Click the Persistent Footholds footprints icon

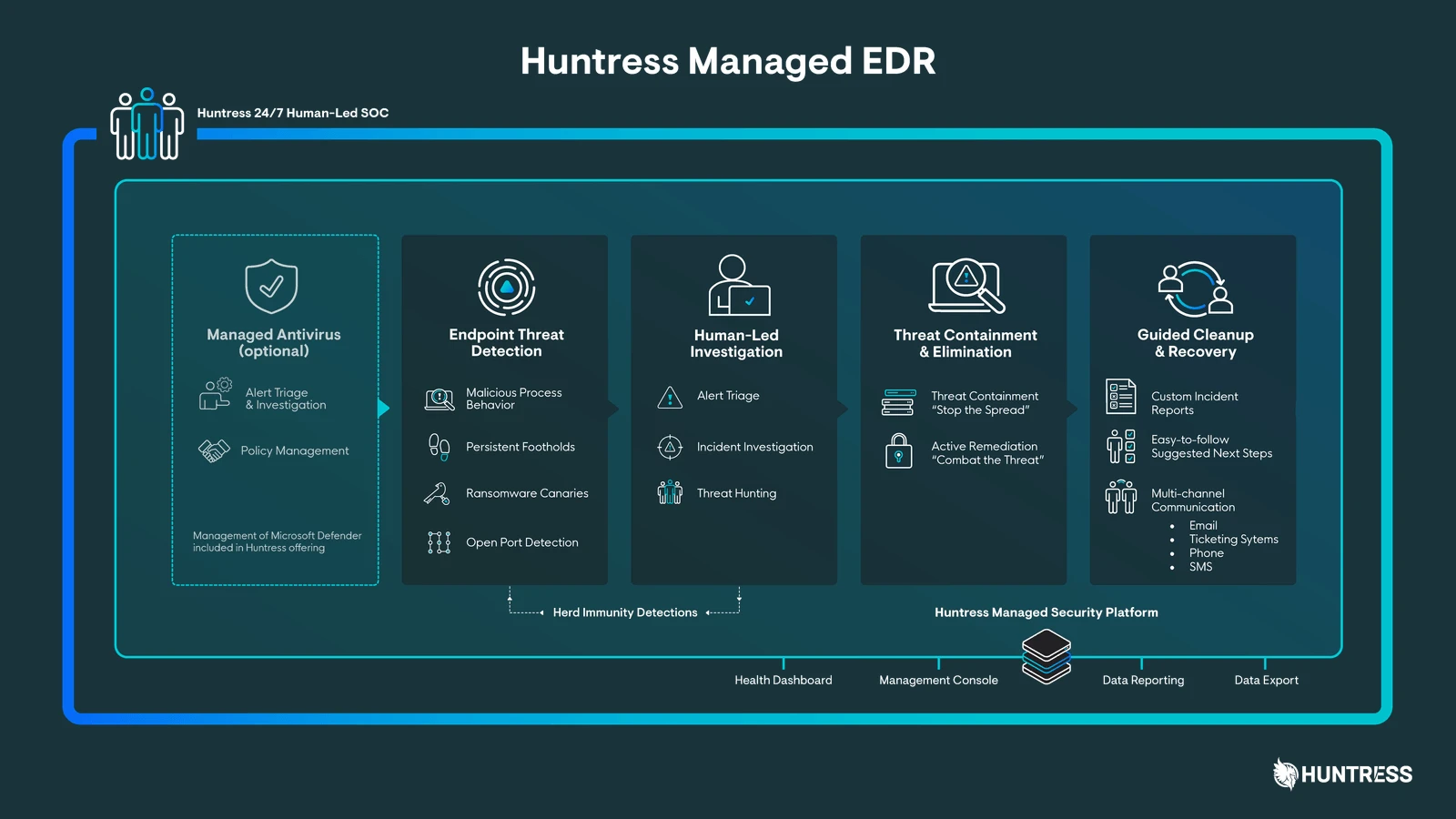point(439,447)
